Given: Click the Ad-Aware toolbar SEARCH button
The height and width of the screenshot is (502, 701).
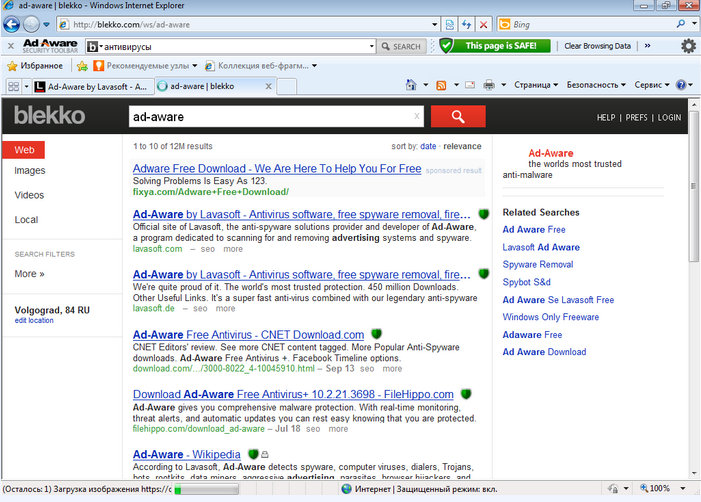Looking at the screenshot, I should tap(401, 46).
